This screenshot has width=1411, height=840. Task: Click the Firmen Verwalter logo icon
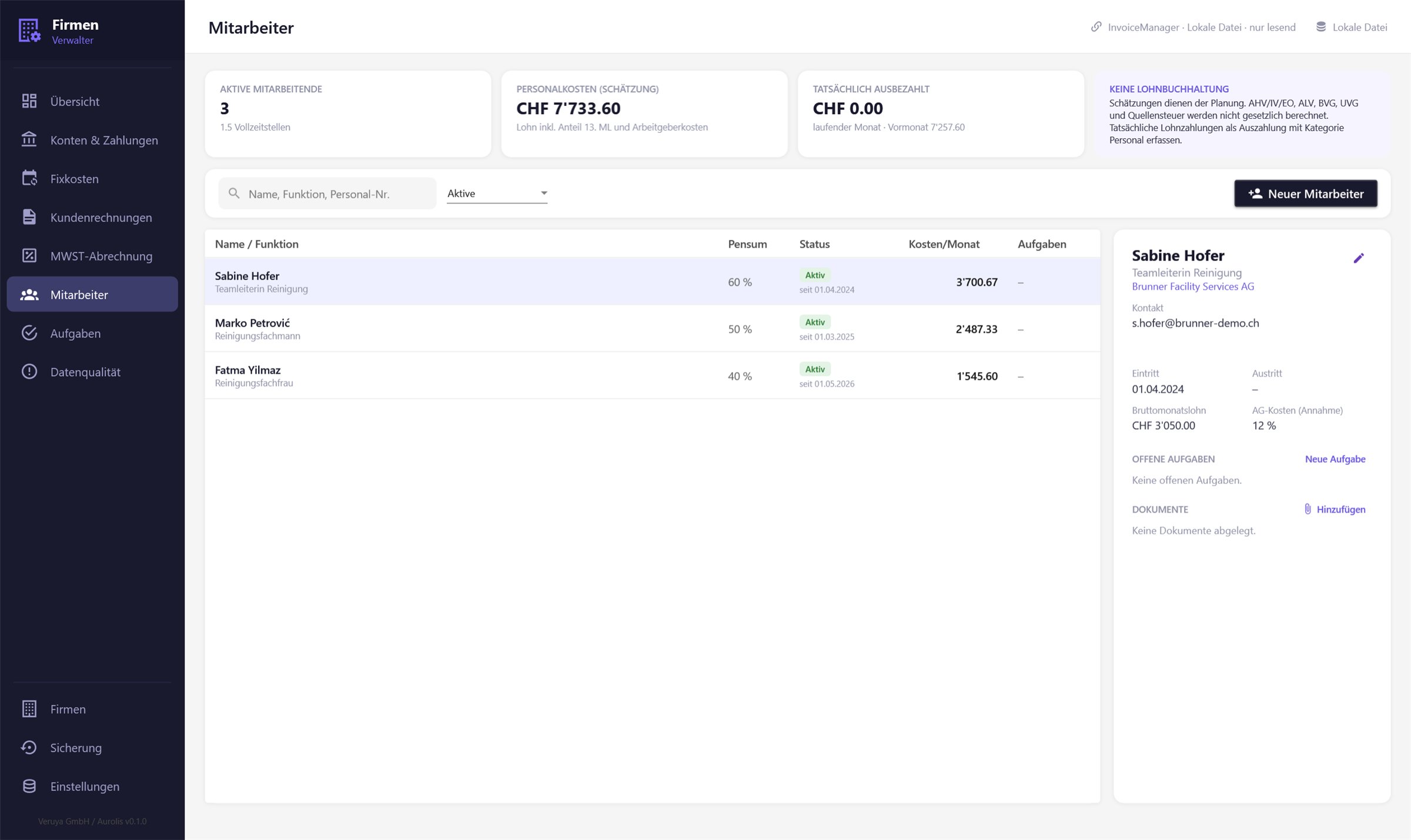click(29, 31)
